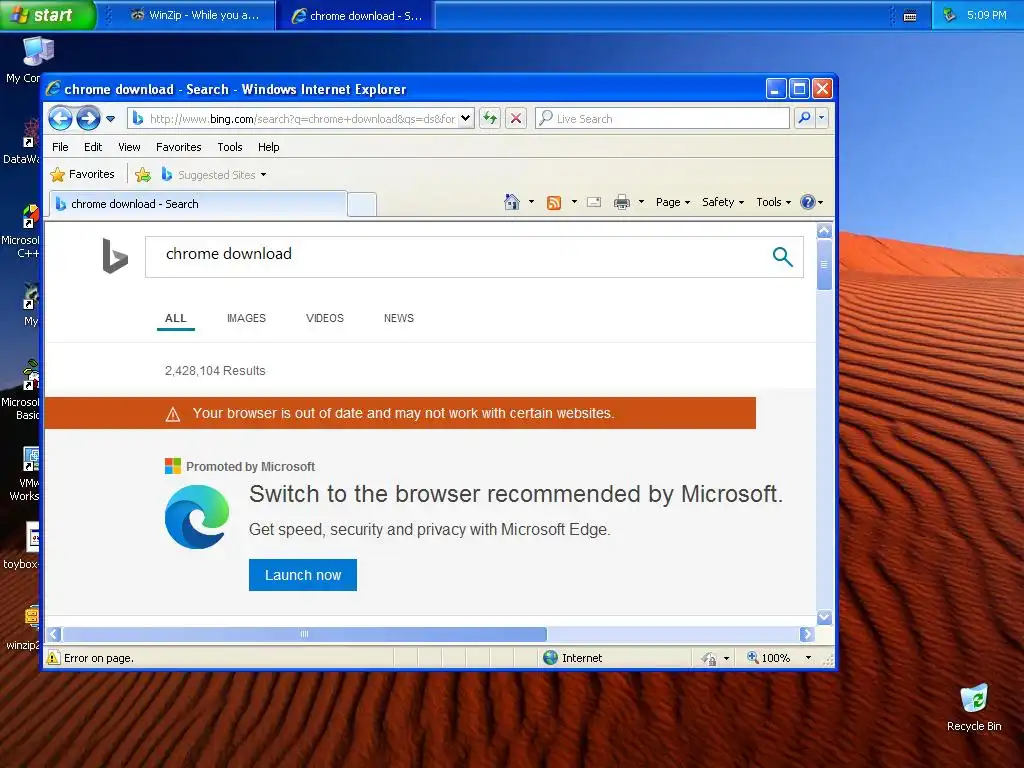Click the Print icon
This screenshot has width=1024, height=768.
click(622, 202)
